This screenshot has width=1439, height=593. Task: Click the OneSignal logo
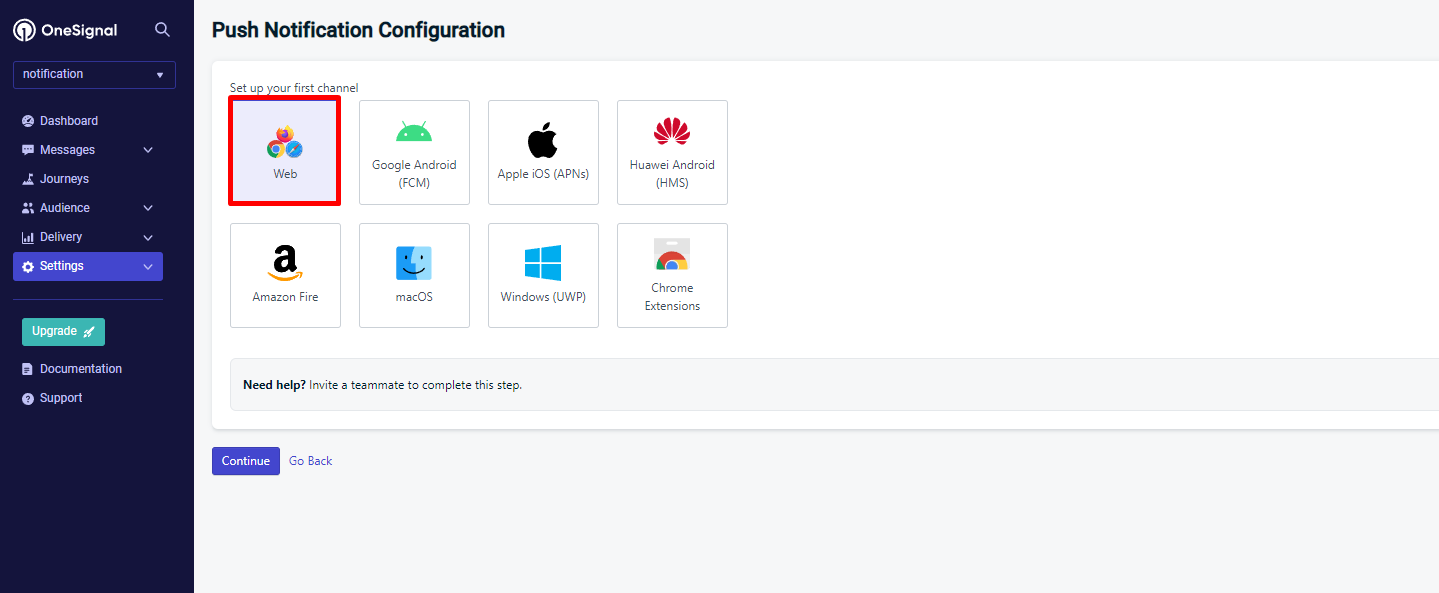(65, 30)
